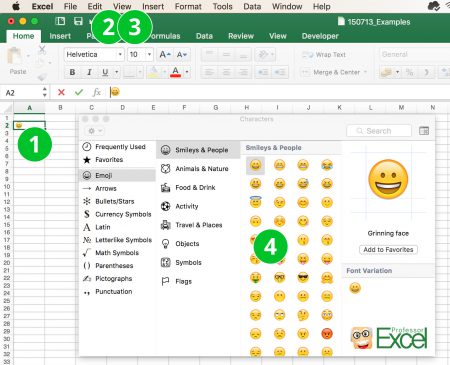This screenshot has width=450, height=365.
Task: Click the Bold formatting icon
Action: 72,72
